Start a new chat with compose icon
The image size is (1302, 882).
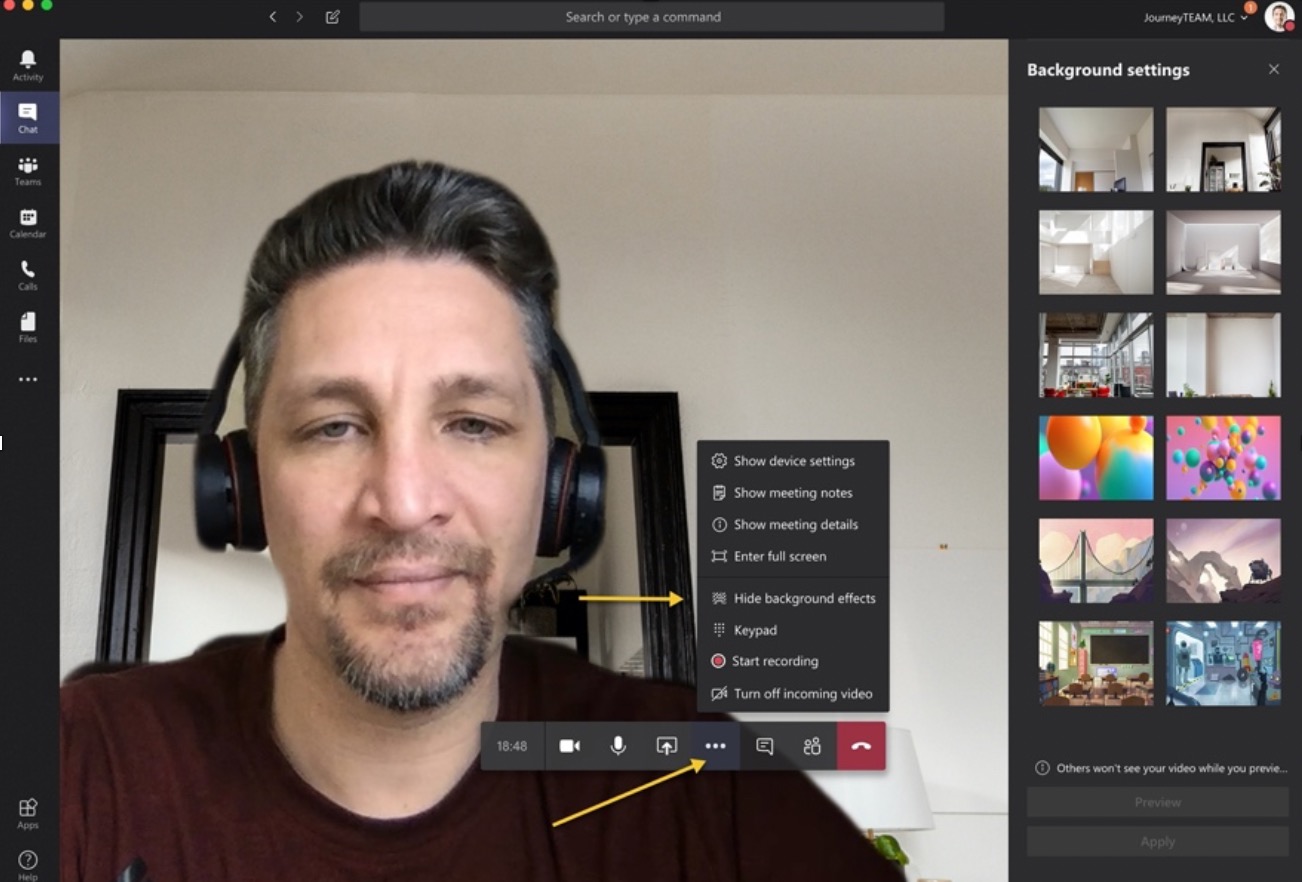333,17
